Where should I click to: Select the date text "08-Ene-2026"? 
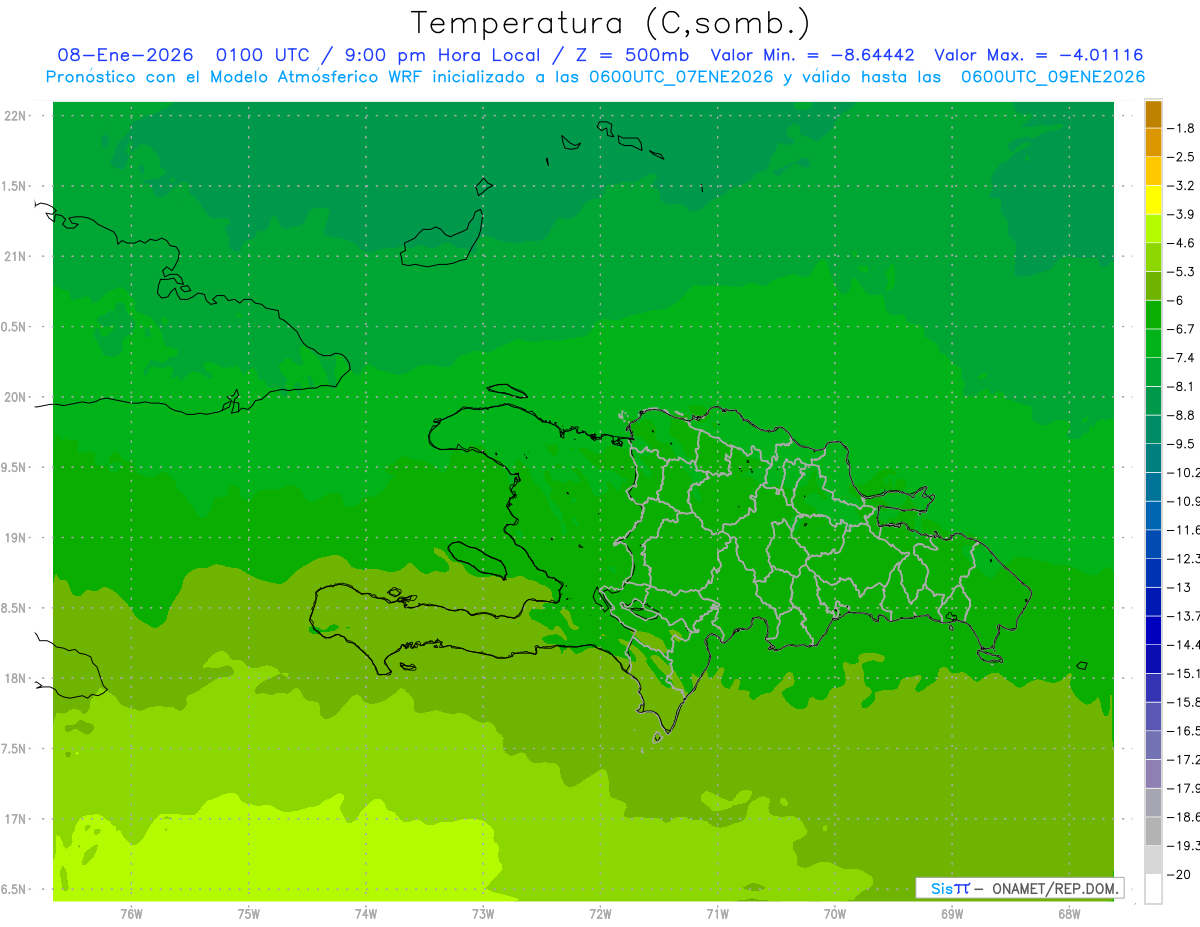tap(125, 56)
